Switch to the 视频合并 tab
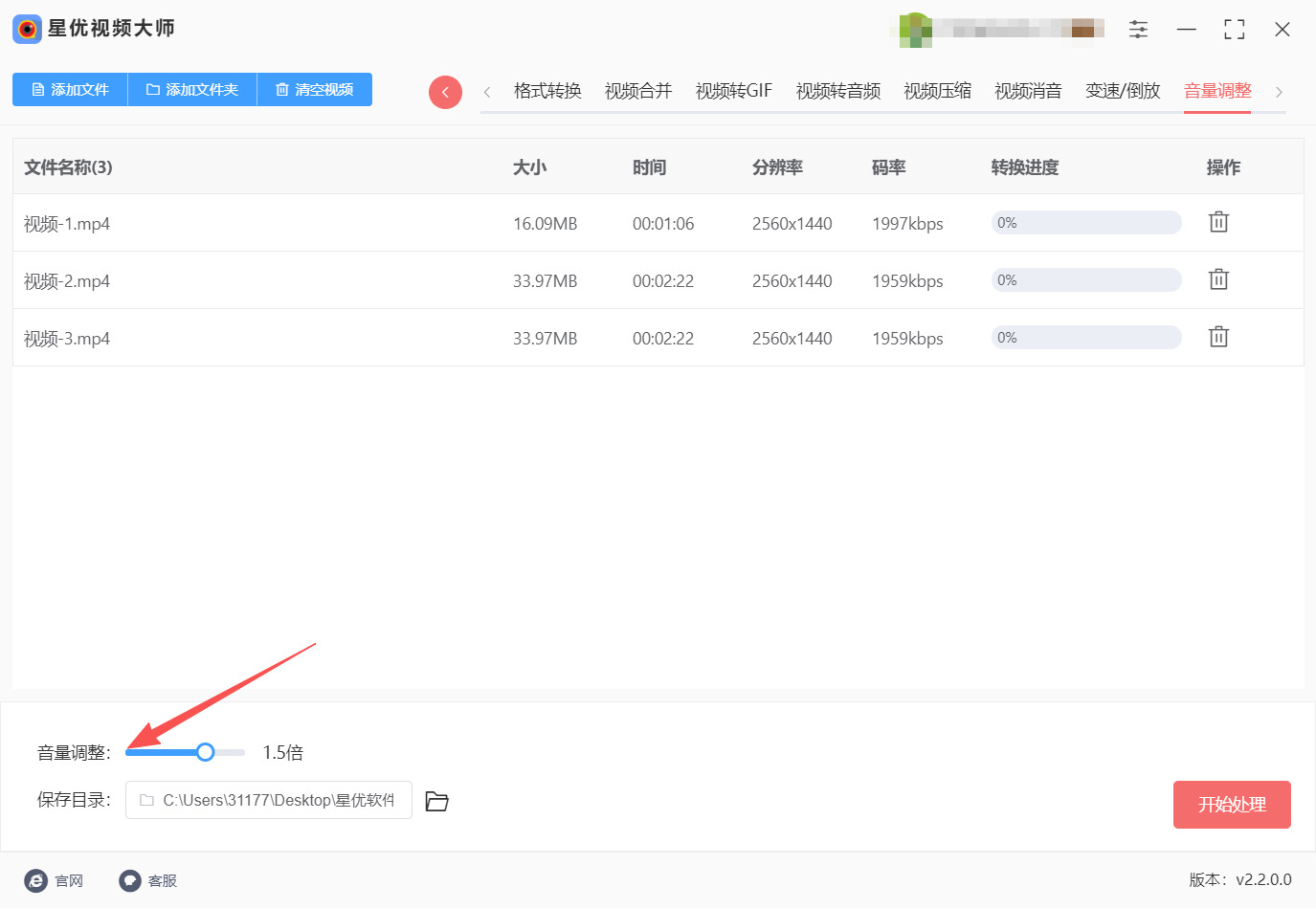The image size is (1316, 909). point(638,91)
